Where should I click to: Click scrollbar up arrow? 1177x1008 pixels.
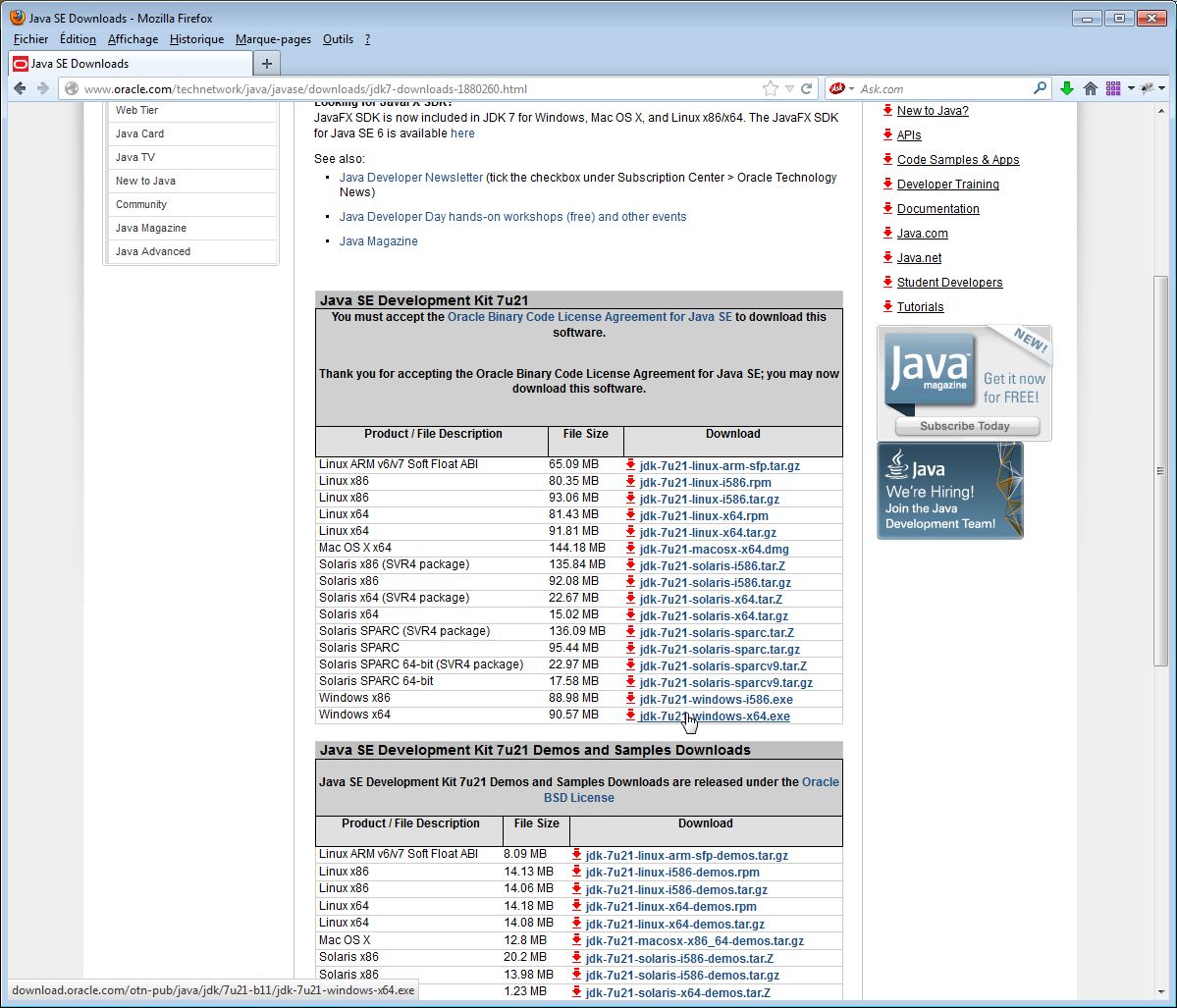(x=1160, y=111)
